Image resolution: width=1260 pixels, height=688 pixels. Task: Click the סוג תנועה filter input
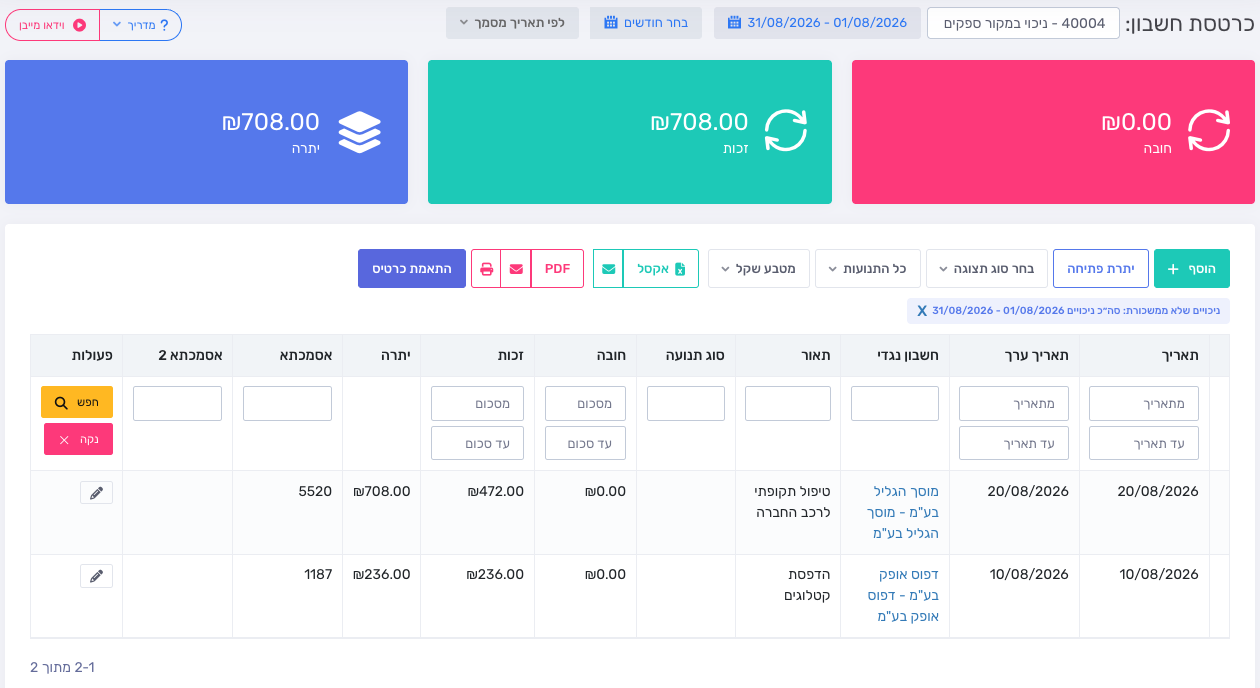[x=686, y=404]
